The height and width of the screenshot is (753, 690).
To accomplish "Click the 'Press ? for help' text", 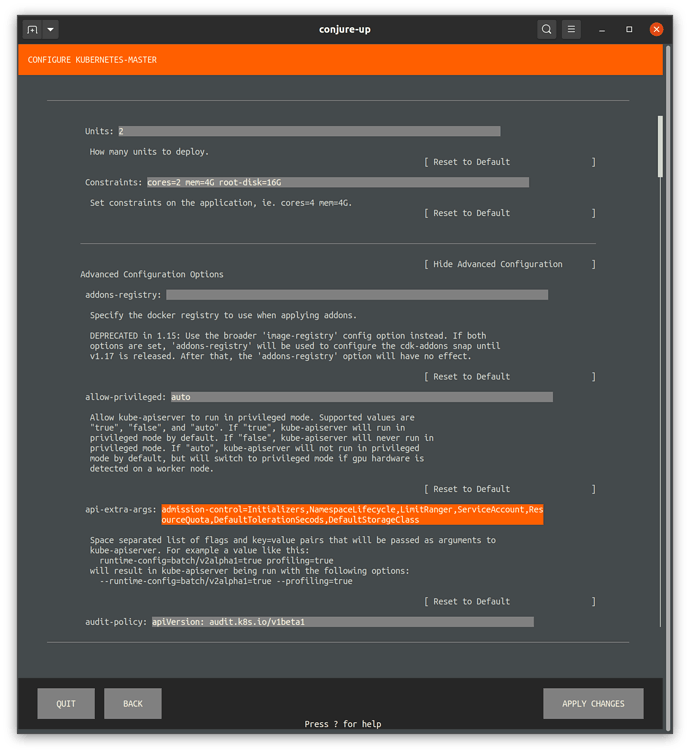I will tap(343, 724).
